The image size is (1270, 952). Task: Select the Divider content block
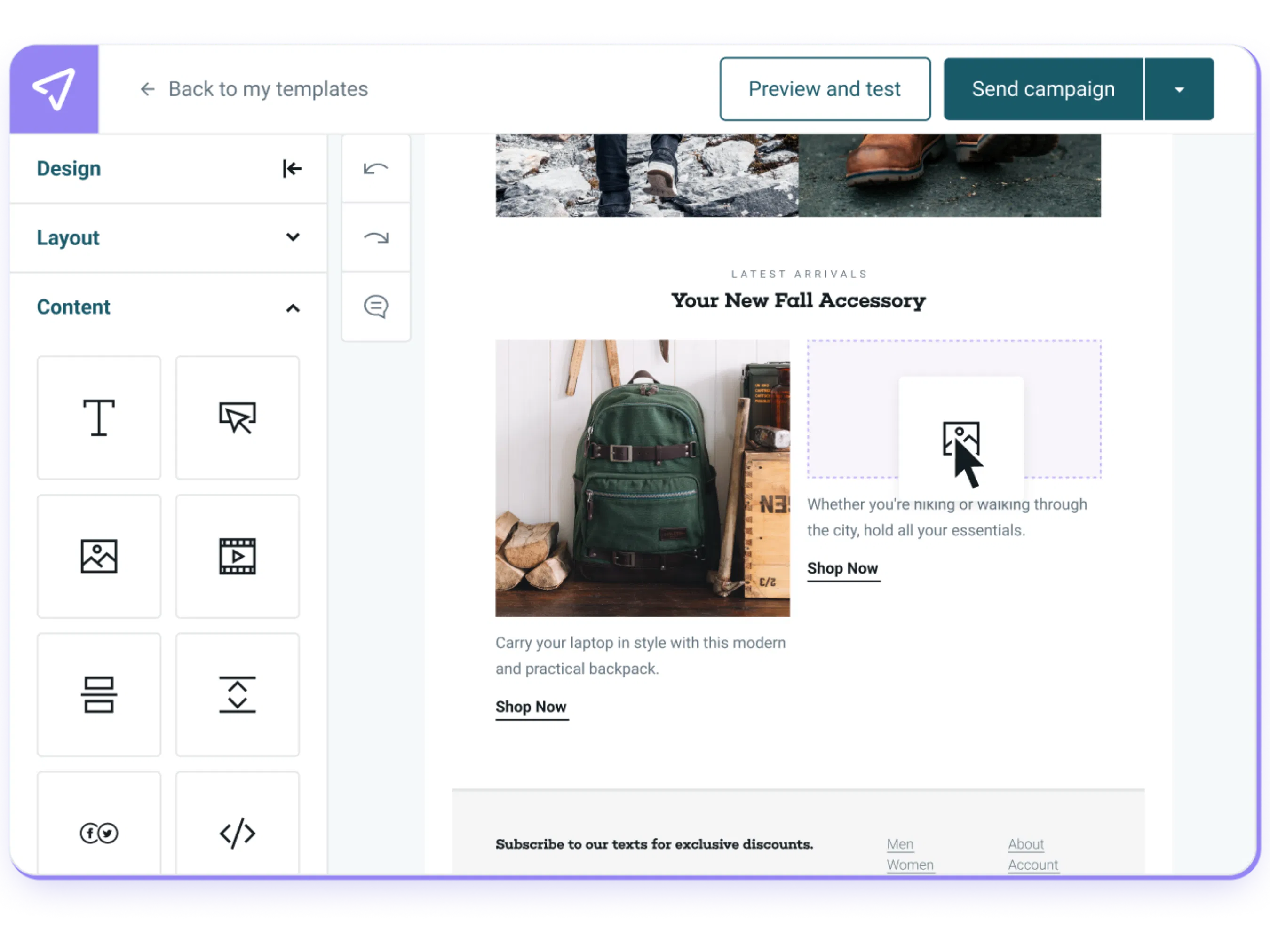point(99,695)
